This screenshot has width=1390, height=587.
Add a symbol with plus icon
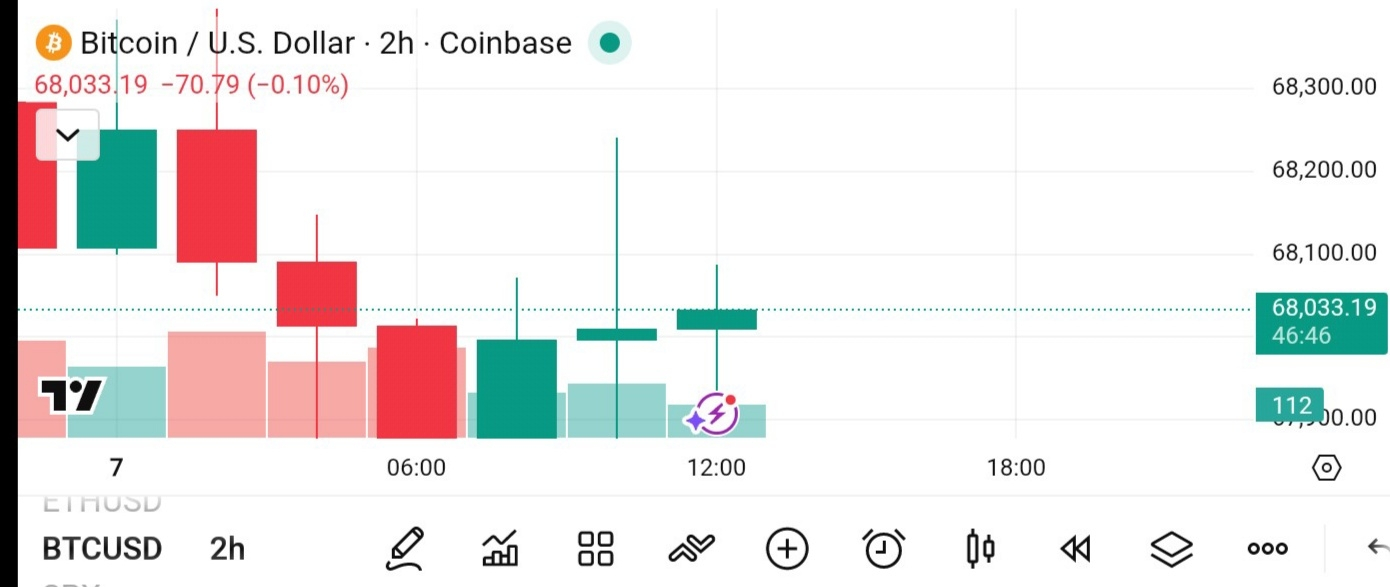[787, 548]
